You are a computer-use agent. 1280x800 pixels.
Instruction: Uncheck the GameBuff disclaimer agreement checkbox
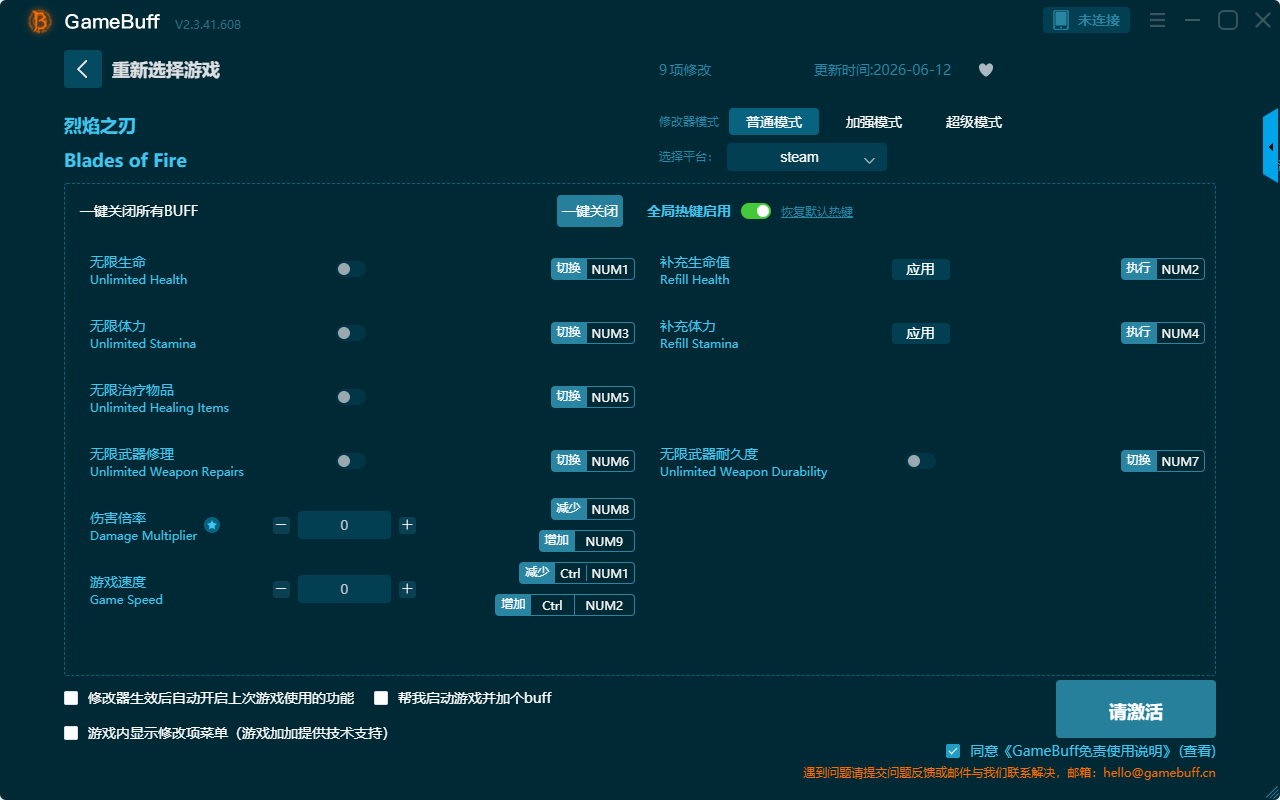953,751
